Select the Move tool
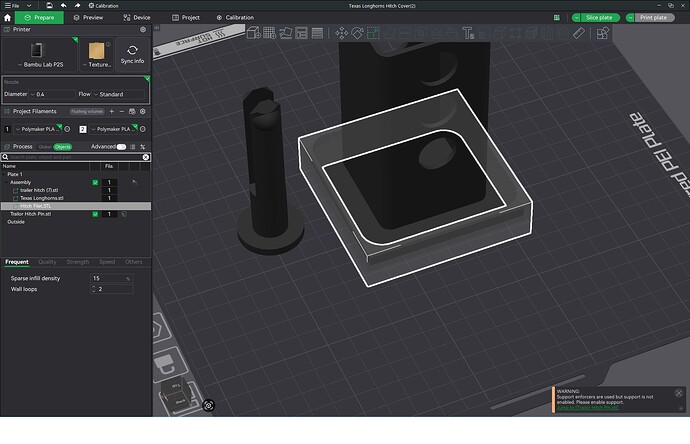Screen dimensions: 690x444 click(341, 33)
